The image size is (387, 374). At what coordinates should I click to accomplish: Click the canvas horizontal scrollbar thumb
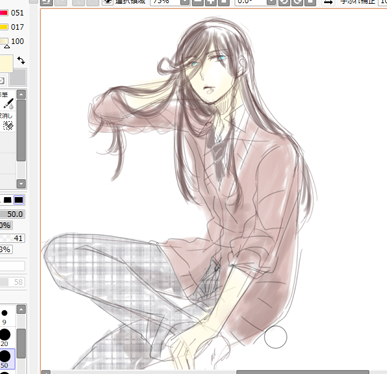303,372
